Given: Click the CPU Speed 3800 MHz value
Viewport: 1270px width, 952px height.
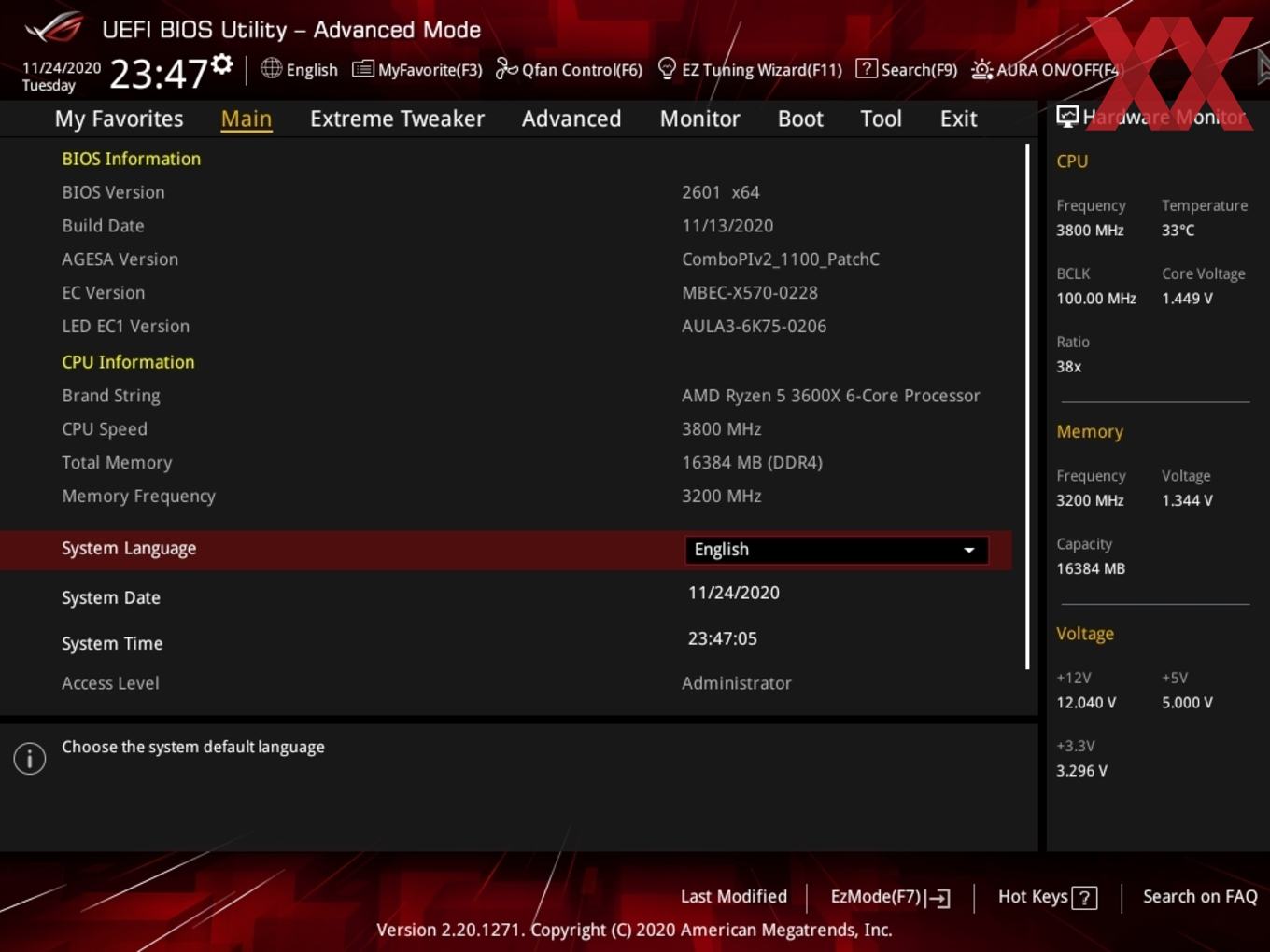Looking at the screenshot, I should pyautogui.click(x=722, y=429).
